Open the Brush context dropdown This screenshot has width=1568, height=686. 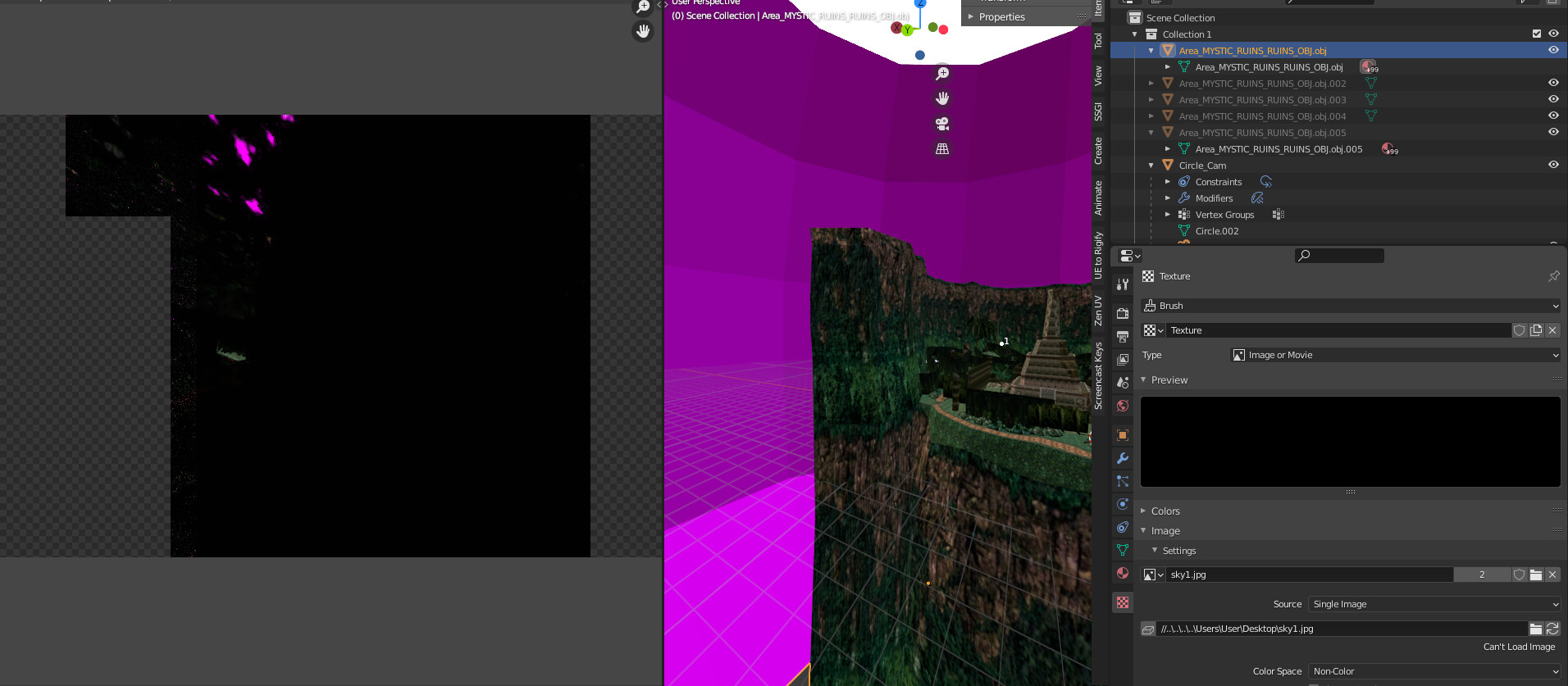pyautogui.click(x=1350, y=306)
